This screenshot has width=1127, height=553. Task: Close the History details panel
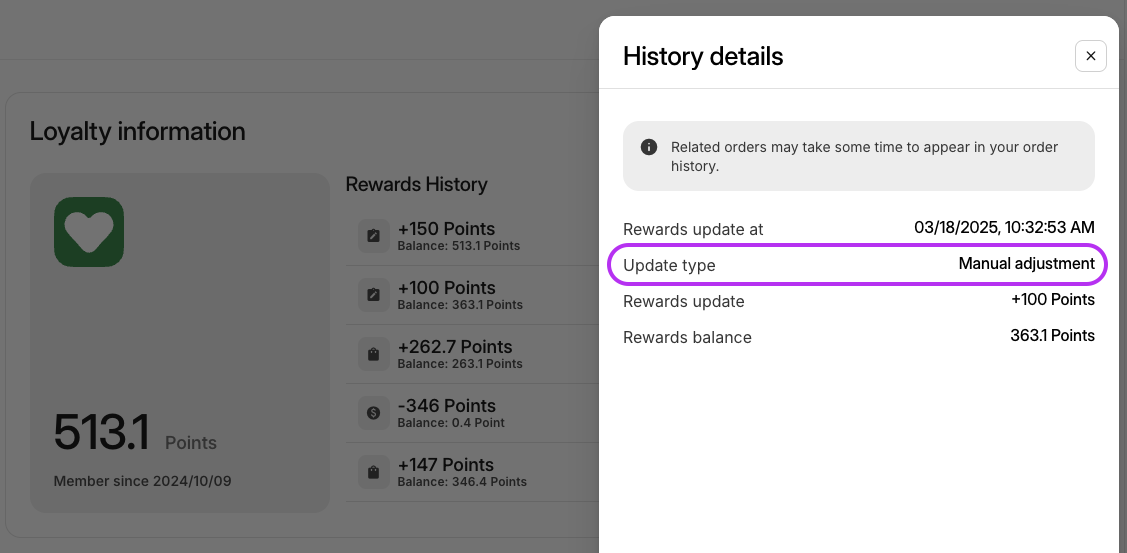(1090, 56)
